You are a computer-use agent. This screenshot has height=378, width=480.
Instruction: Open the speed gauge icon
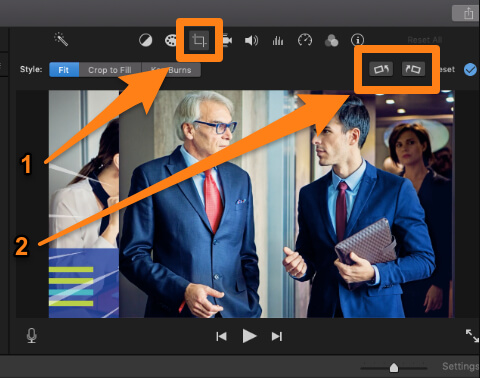(305, 40)
